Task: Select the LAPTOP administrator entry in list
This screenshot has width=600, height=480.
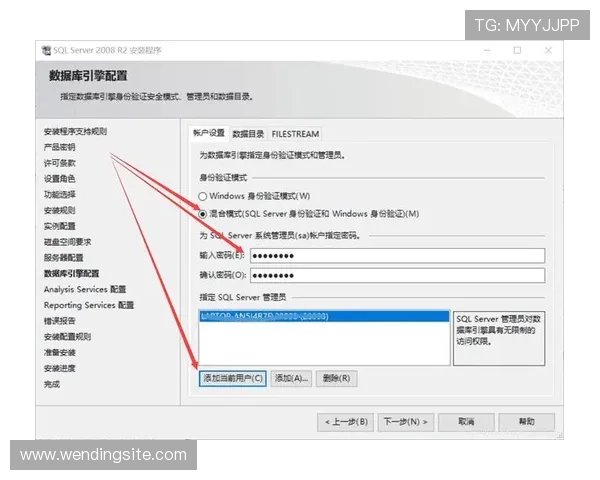Action: point(324,316)
